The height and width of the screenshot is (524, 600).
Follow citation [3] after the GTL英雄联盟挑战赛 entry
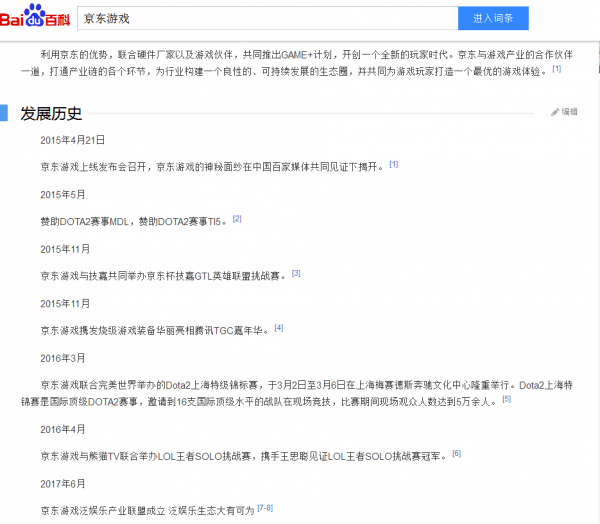click(x=296, y=272)
